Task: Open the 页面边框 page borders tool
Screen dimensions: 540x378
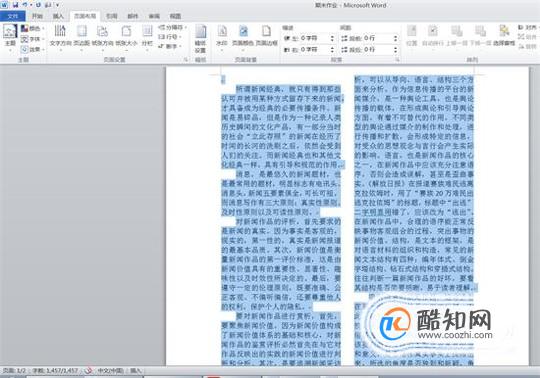Action: (x=266, y=36)
